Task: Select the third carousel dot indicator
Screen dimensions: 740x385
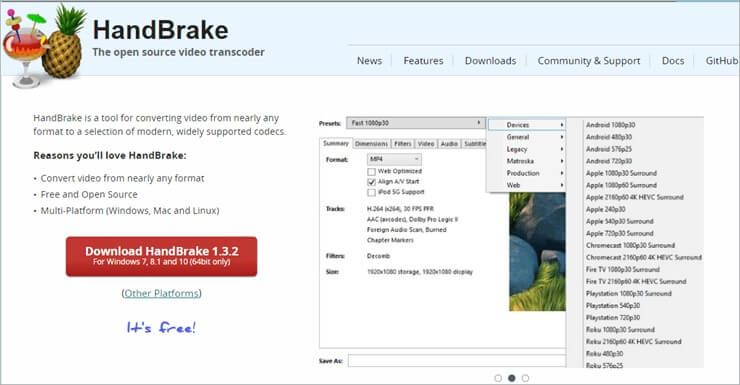Action: (525, 378)
